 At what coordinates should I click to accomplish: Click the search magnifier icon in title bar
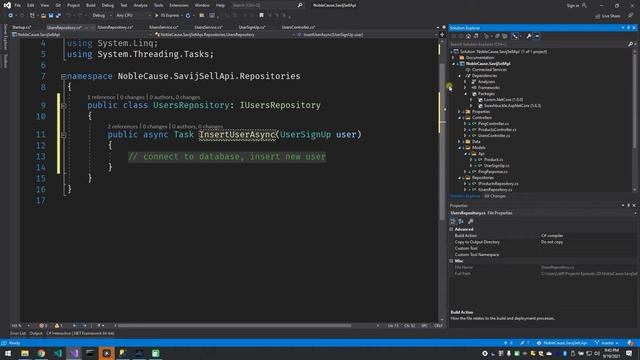click(x=300, y=5)
